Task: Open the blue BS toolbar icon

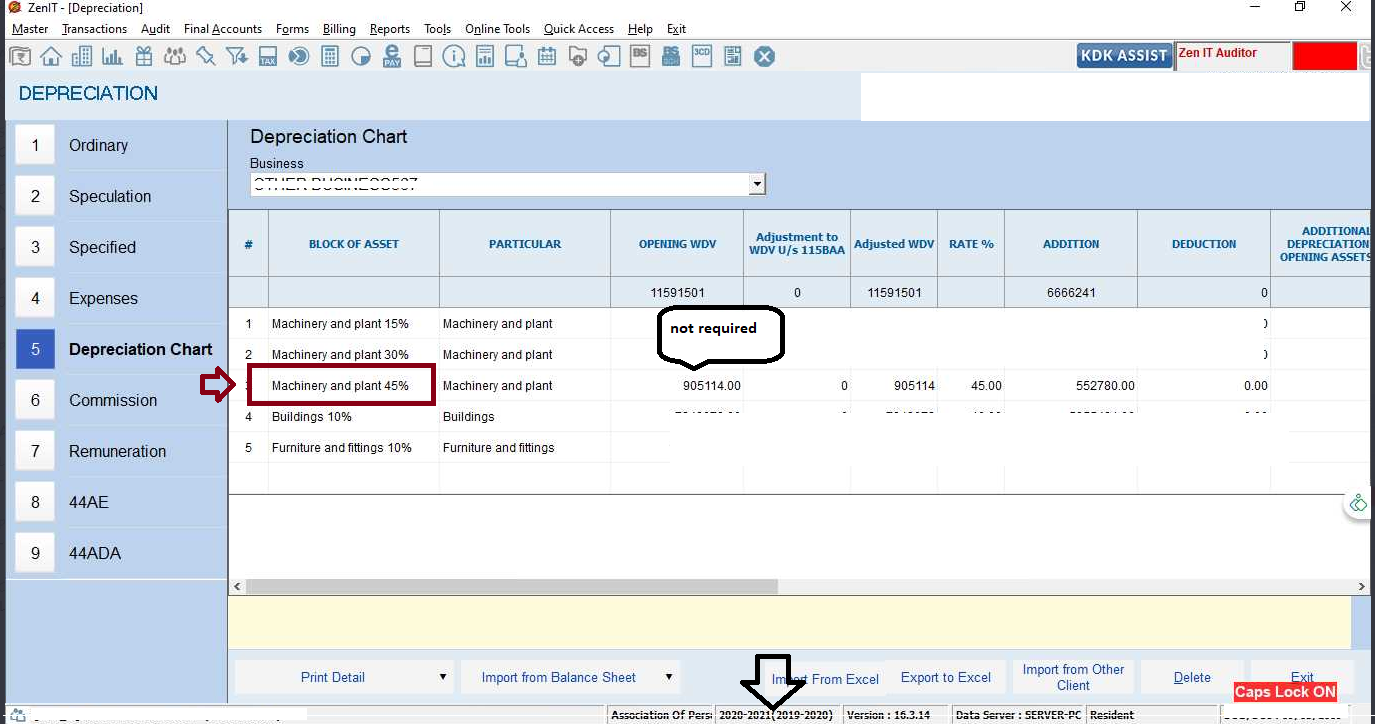Action: coord(671,56)
